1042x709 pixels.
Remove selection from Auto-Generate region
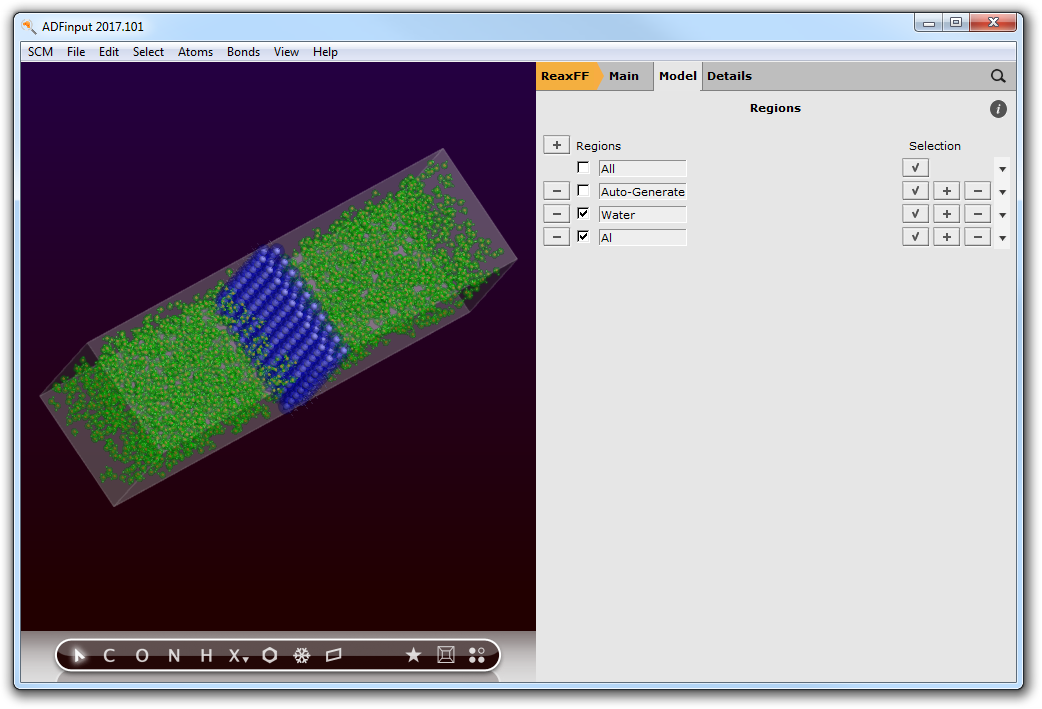[978, 191]
